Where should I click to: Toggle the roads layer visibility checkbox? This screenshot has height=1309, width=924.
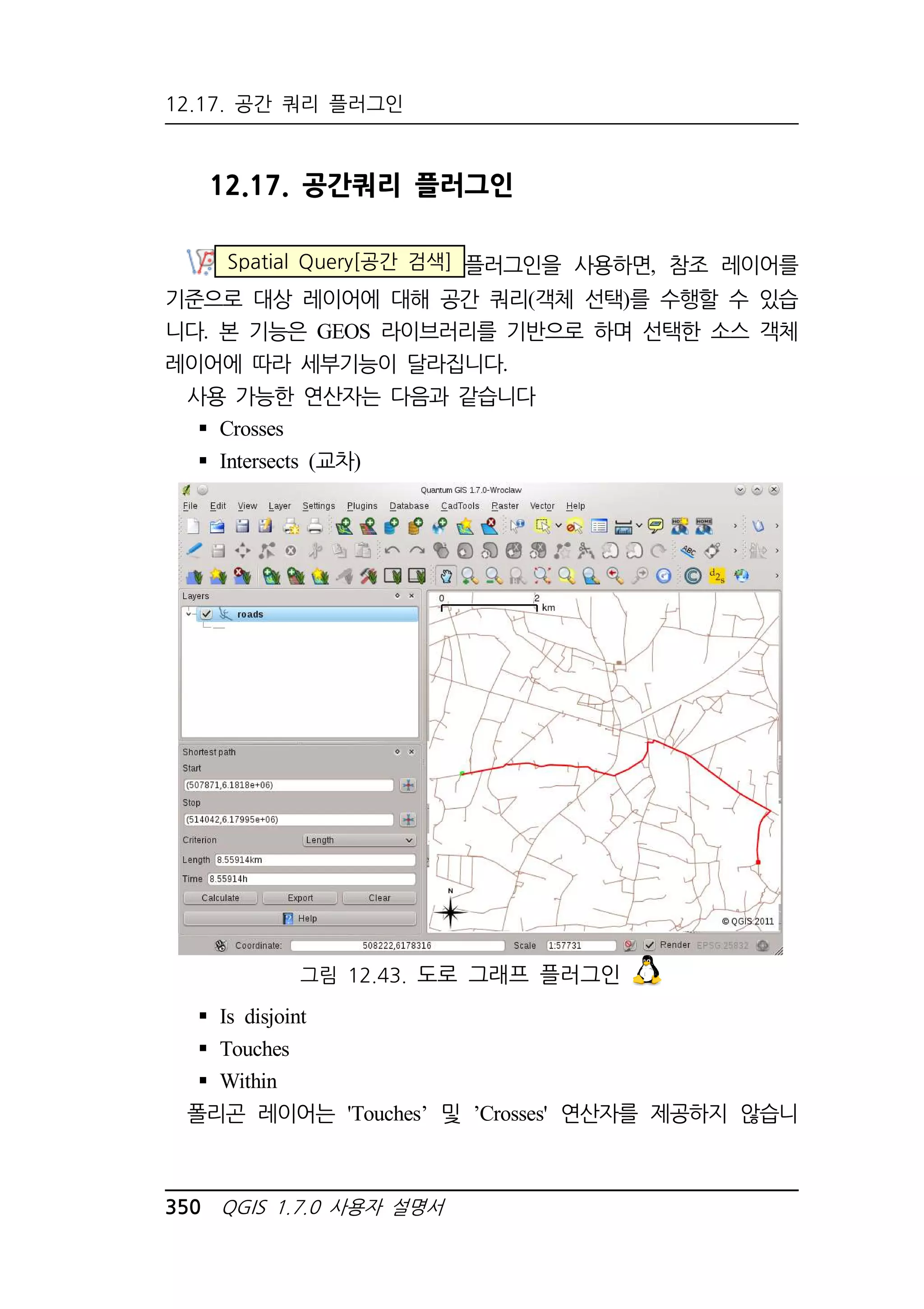tap(206, 614)
